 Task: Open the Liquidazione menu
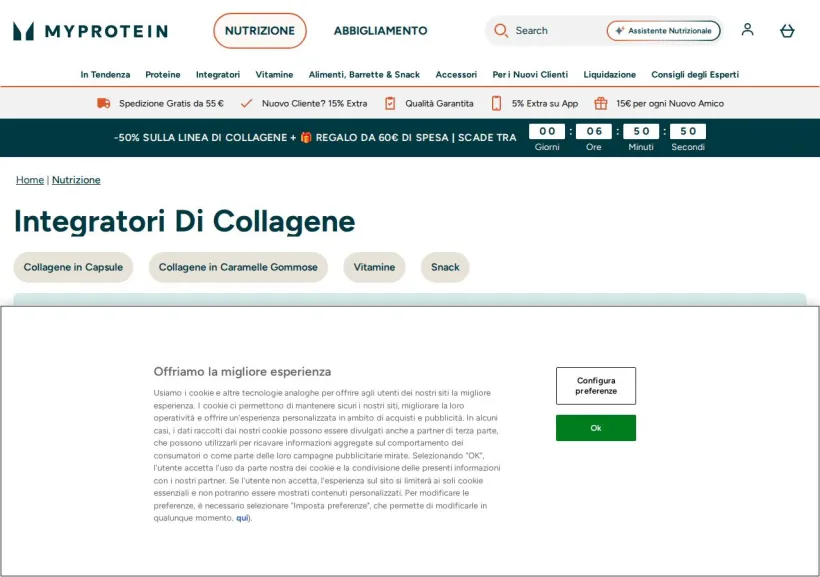(610, 75)
